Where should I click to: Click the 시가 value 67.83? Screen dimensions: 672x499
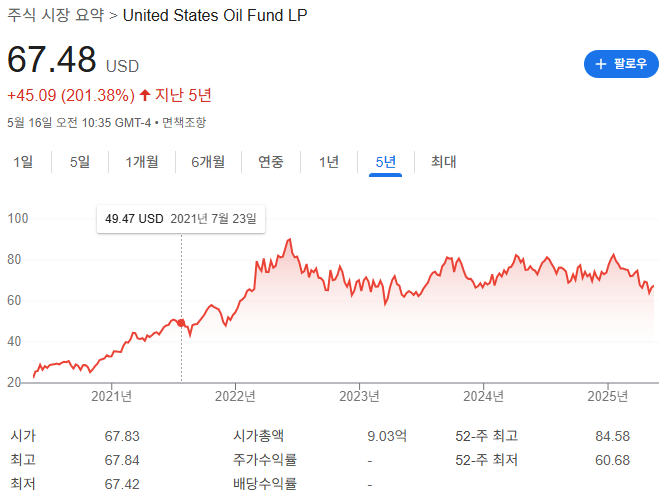[122, 436]
